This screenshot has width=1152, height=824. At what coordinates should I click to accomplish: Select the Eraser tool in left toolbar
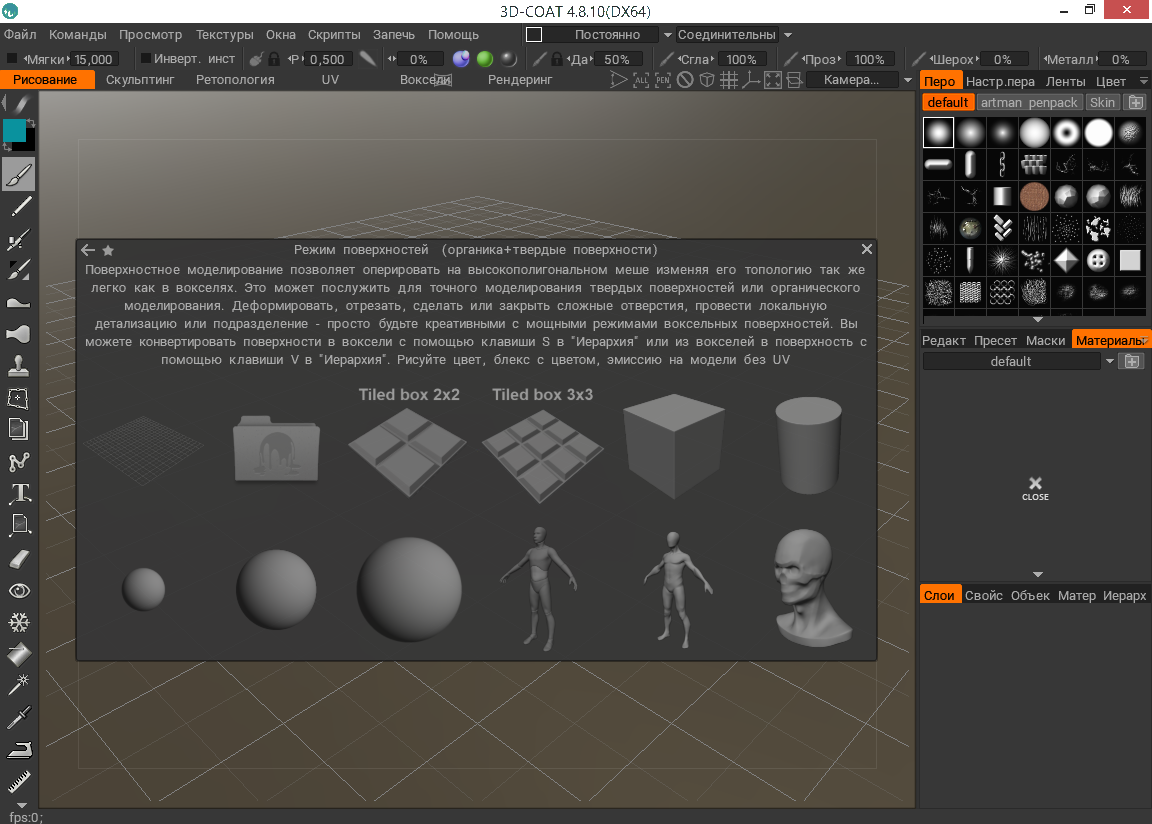pos(19,560)
